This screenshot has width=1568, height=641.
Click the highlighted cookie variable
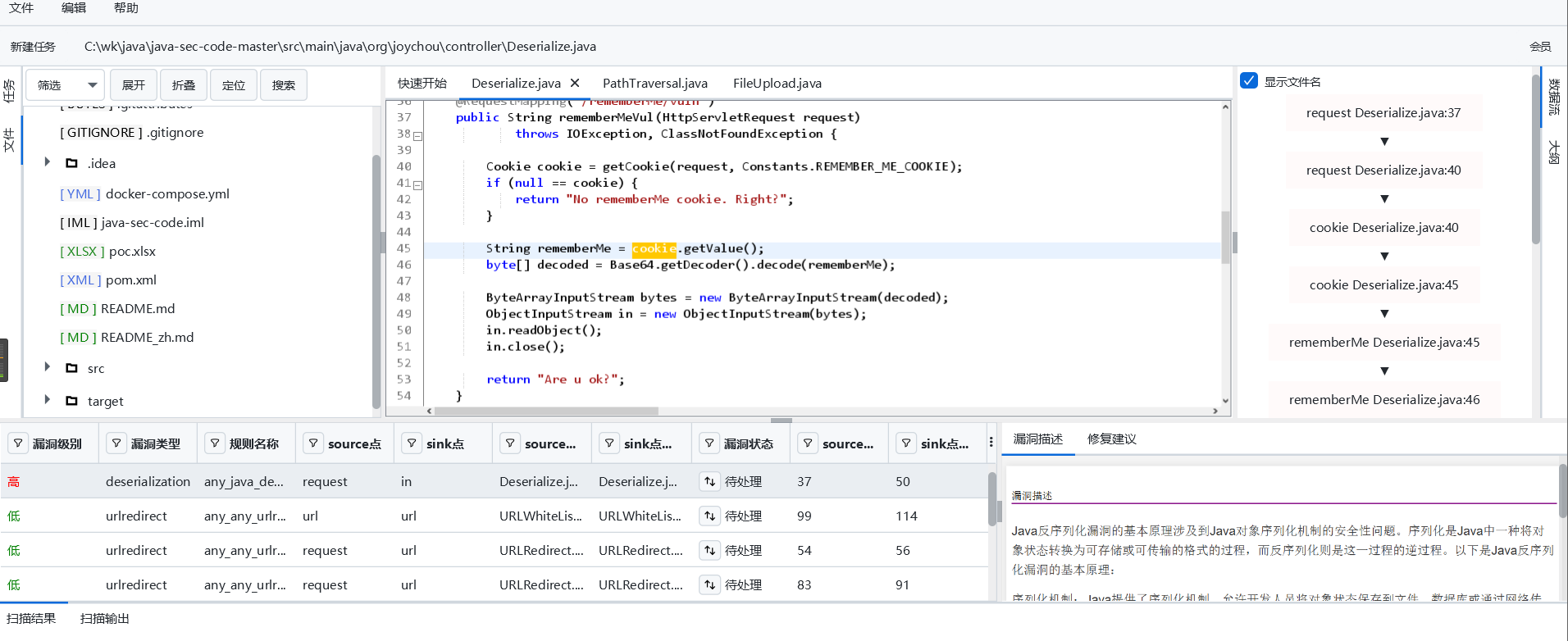[654, 248]
